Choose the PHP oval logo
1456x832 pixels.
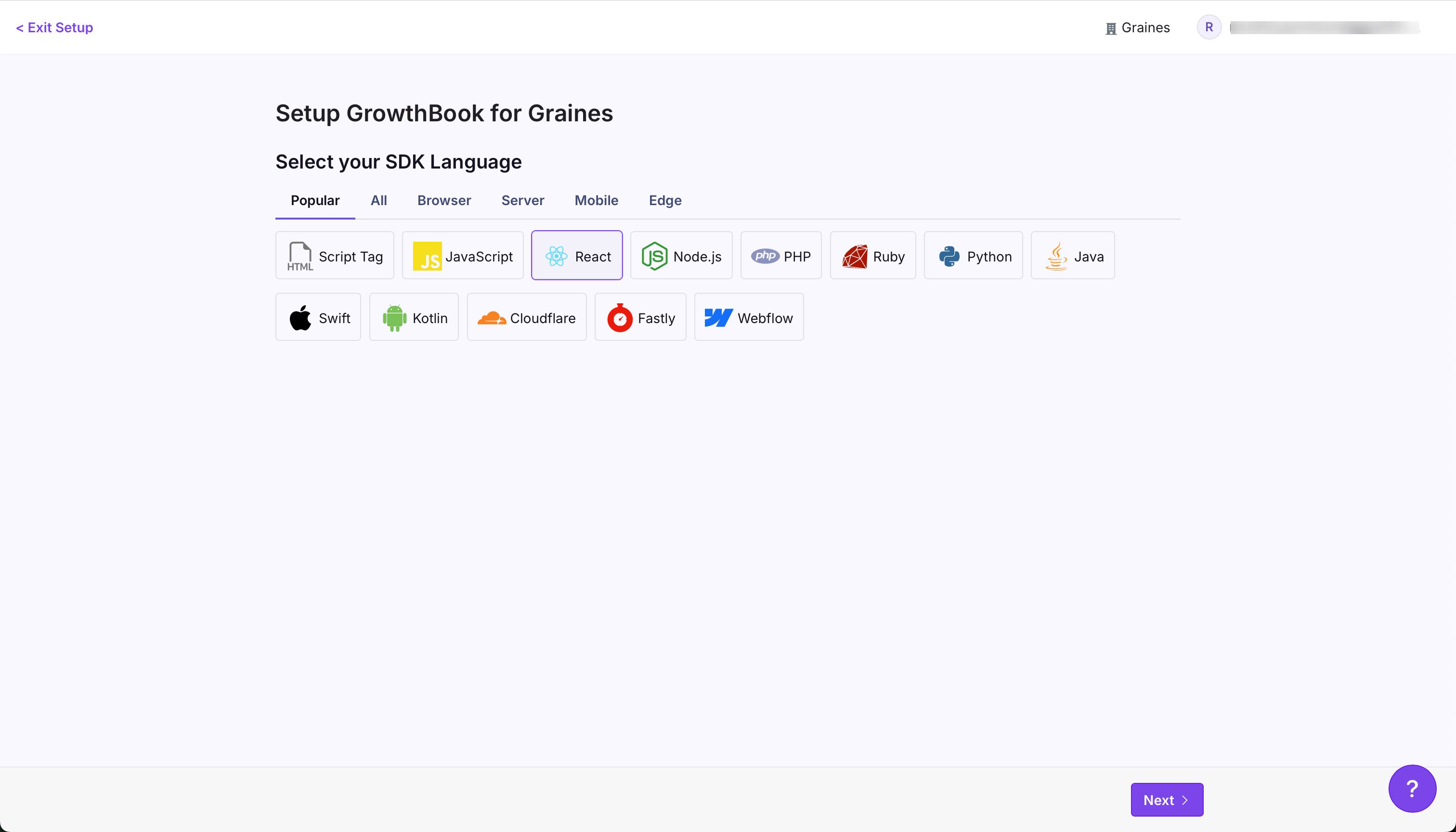click(x=765, y=256)
